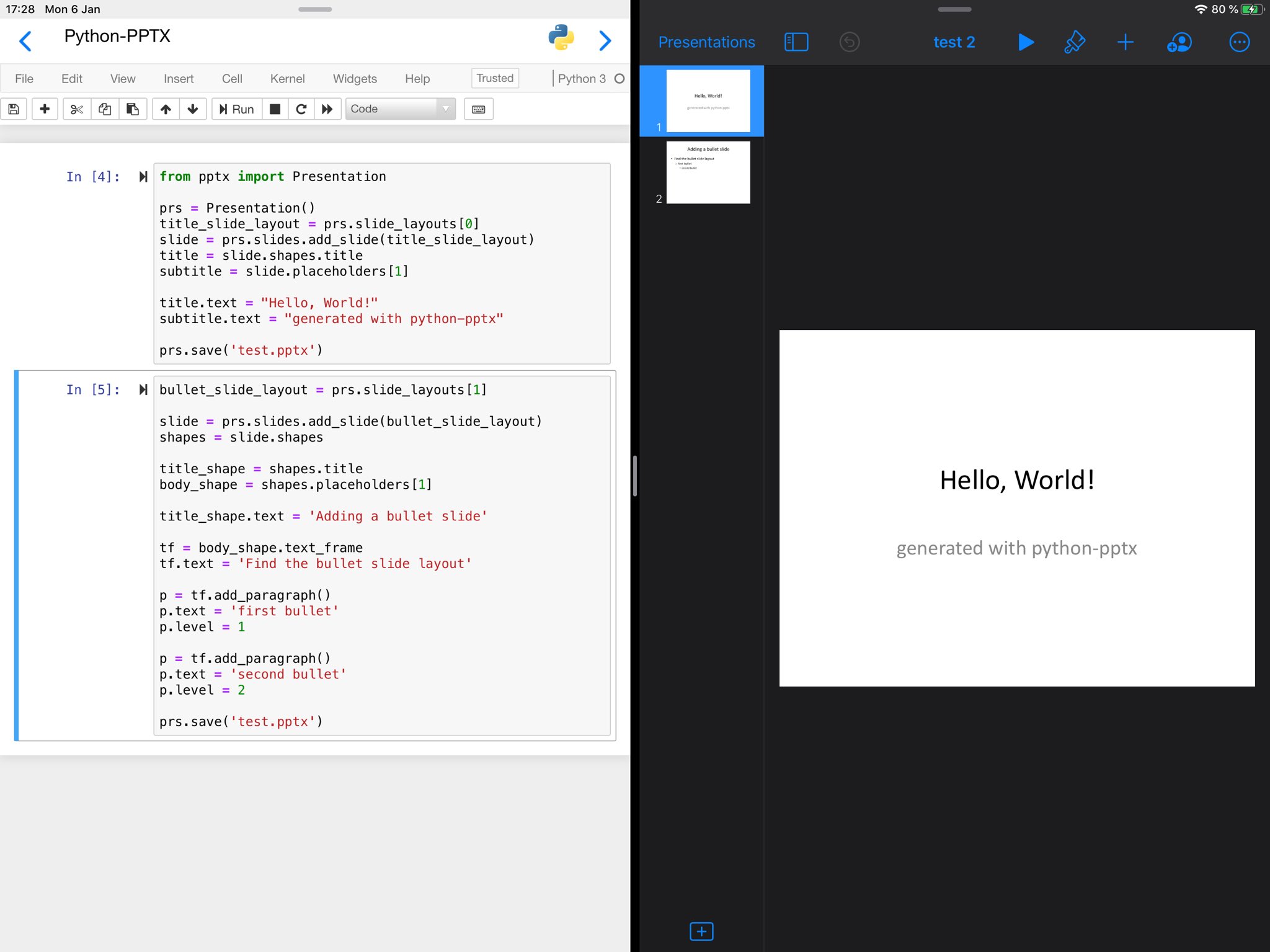Copy selected cells icon
The height and width of the screenshot is (952, 1270).
click(105, 109)
